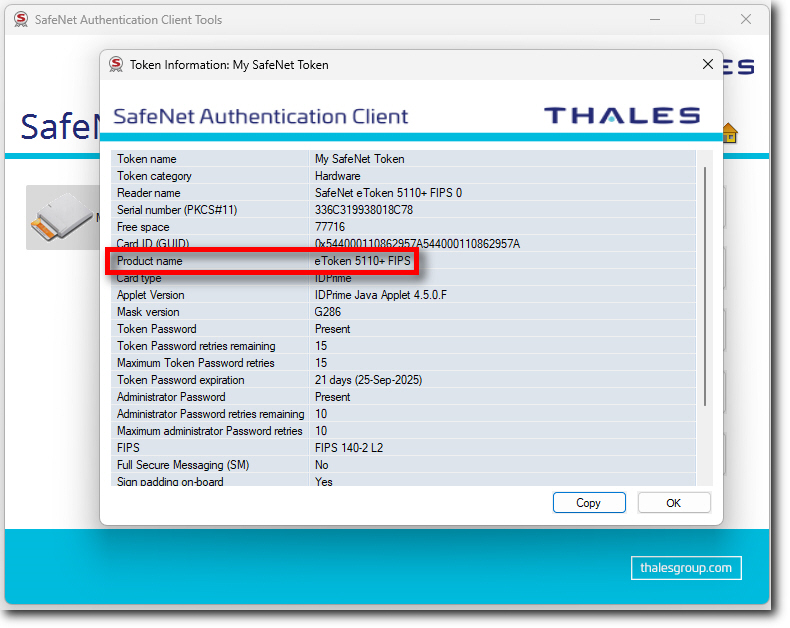
Task: Close the Token Information dialog
Action: pos(707,64)
